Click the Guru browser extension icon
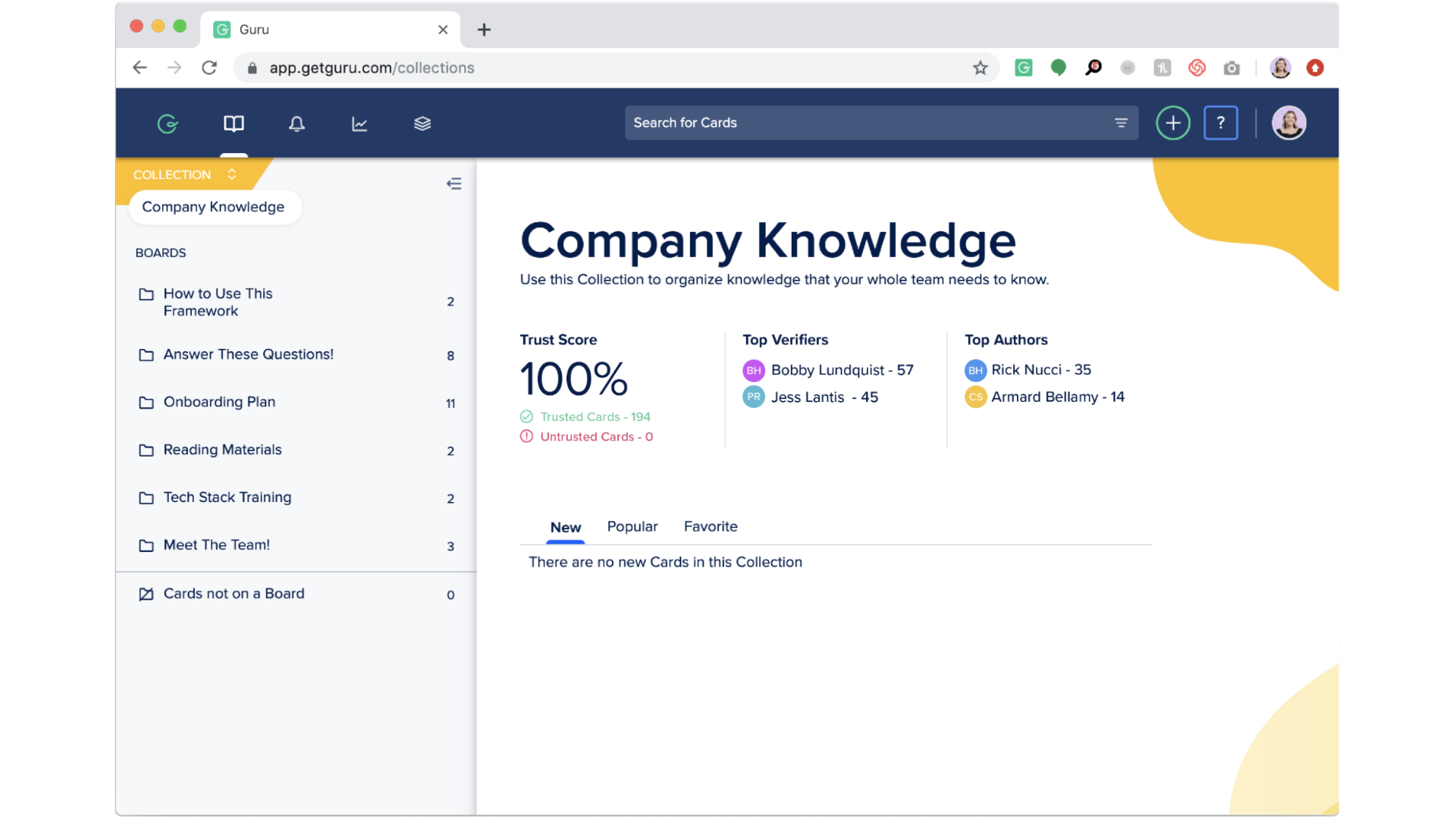Screen dimensions: 1456x819 tap(1024, 67)
